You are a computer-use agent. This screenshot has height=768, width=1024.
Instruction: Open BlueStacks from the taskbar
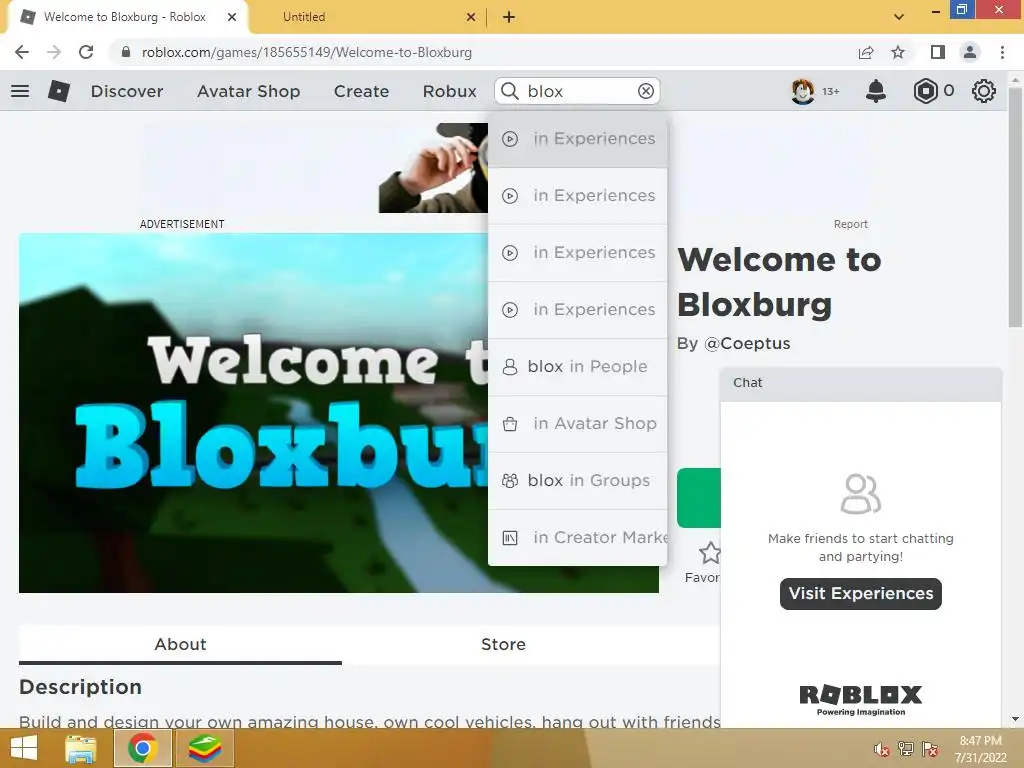click(204, 748)
